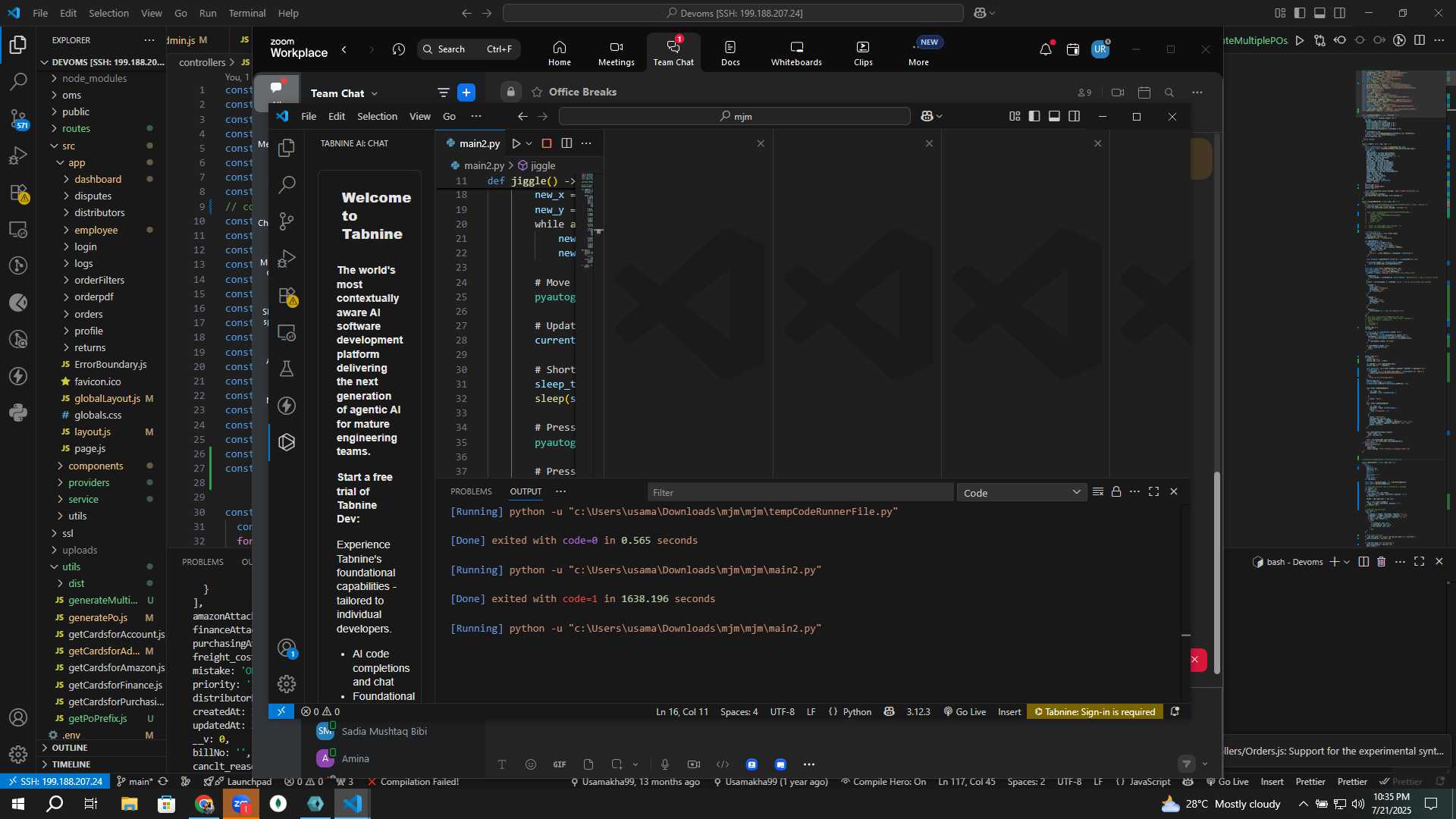Image resolution: width=1456 pixels, height=819 pixels.
Task: Open Zoom Clips
Action: pos(863,53)
